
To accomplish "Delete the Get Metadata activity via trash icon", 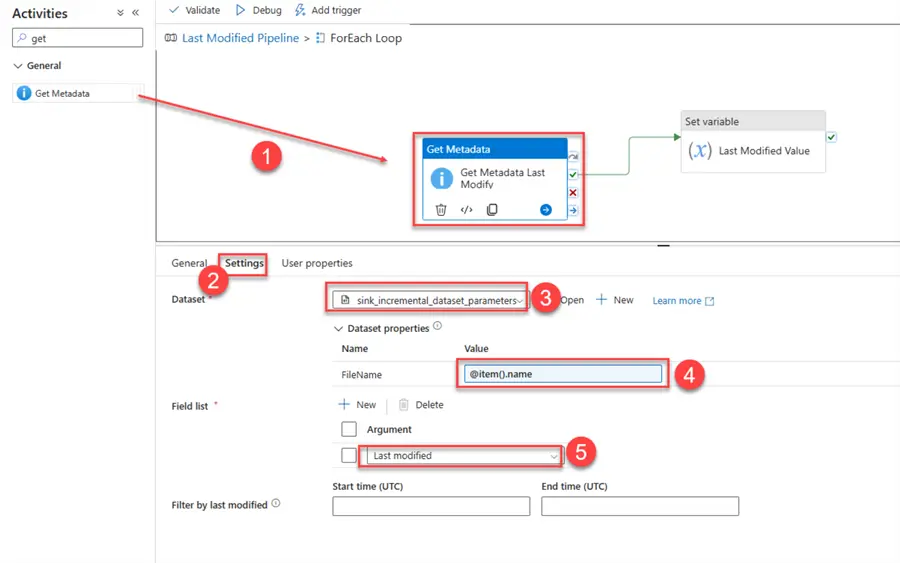I will point(441,210).
